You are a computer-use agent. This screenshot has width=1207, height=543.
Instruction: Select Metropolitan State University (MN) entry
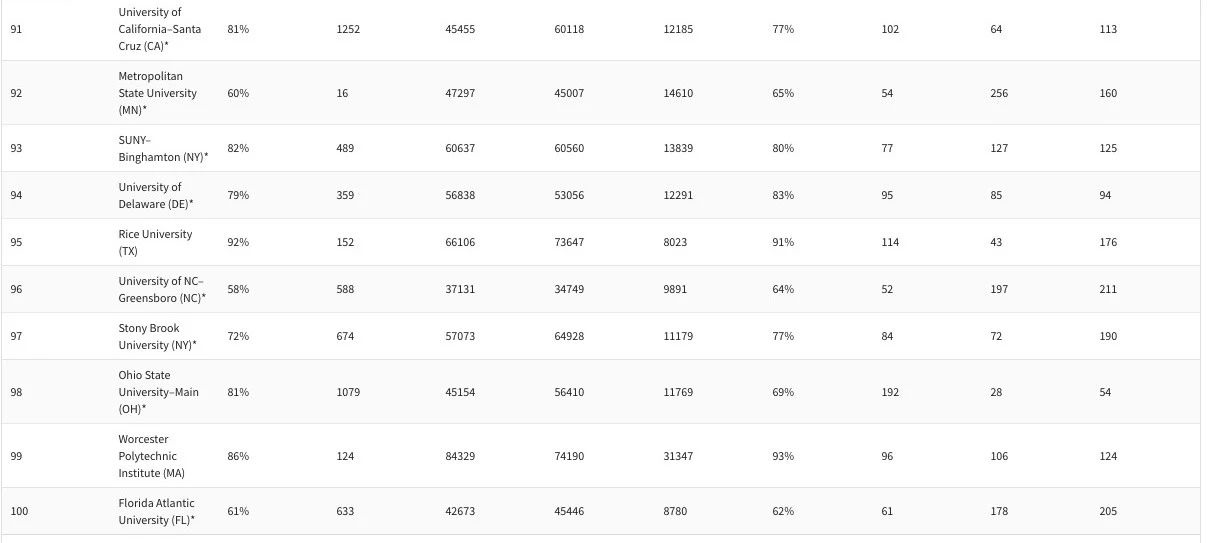click(158, 93)
